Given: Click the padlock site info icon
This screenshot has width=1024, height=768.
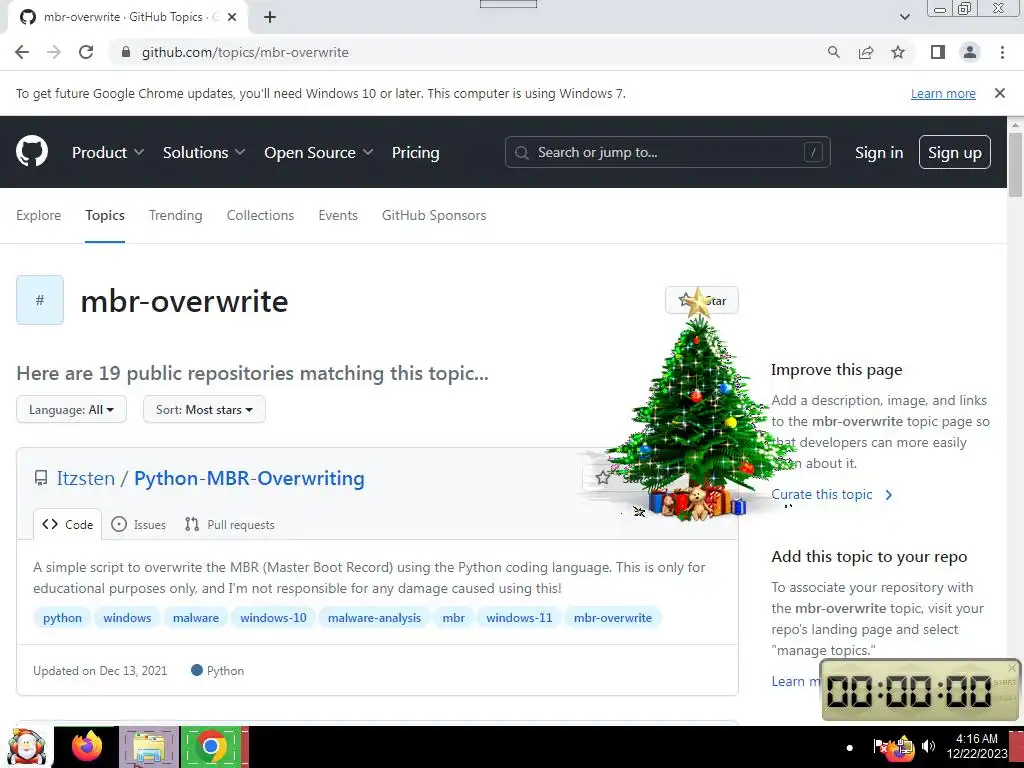Looking at the screenshot, I should click(x=126, y=52).
